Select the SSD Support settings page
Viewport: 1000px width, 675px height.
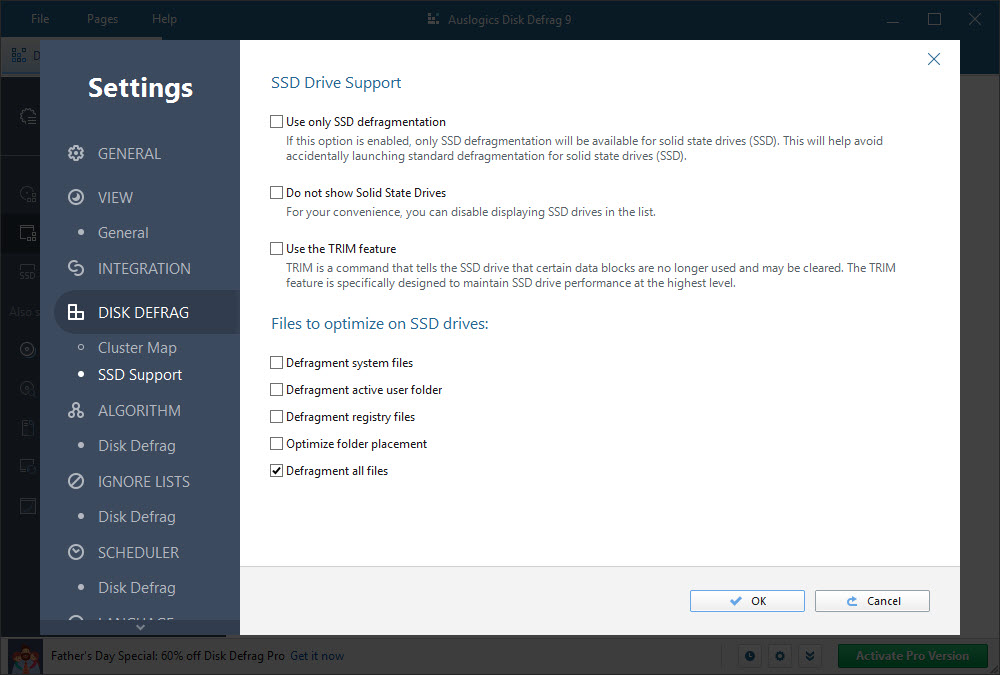pos(140,375)
